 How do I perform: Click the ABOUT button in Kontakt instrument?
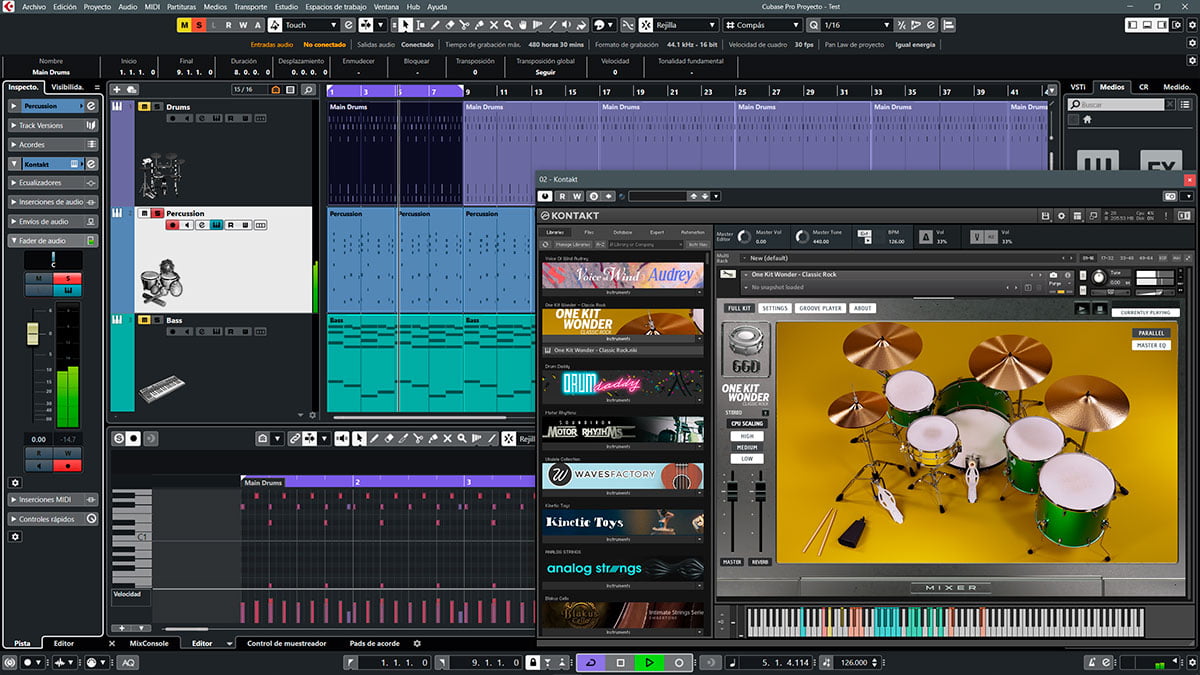(863, 308)
